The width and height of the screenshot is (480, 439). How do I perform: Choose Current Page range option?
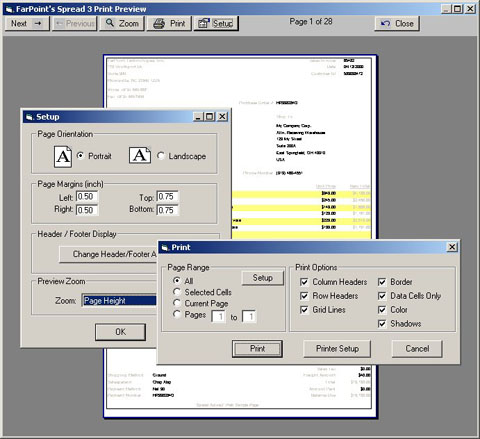(201, 303)
